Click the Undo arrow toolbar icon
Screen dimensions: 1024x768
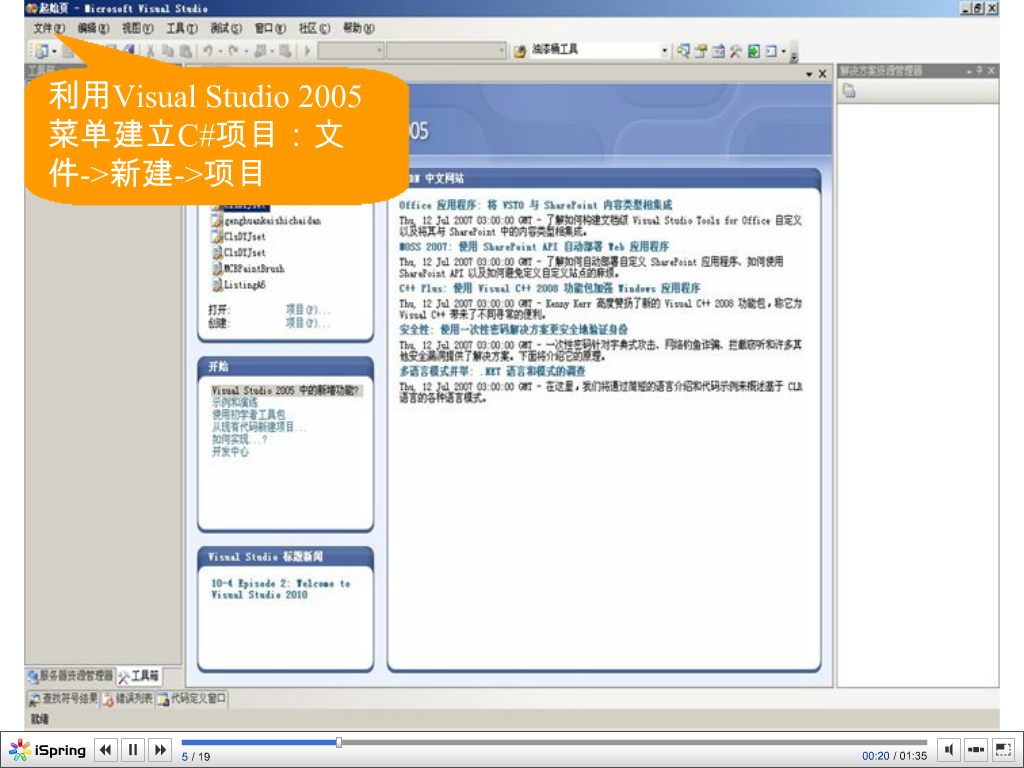tap(208, 51)
